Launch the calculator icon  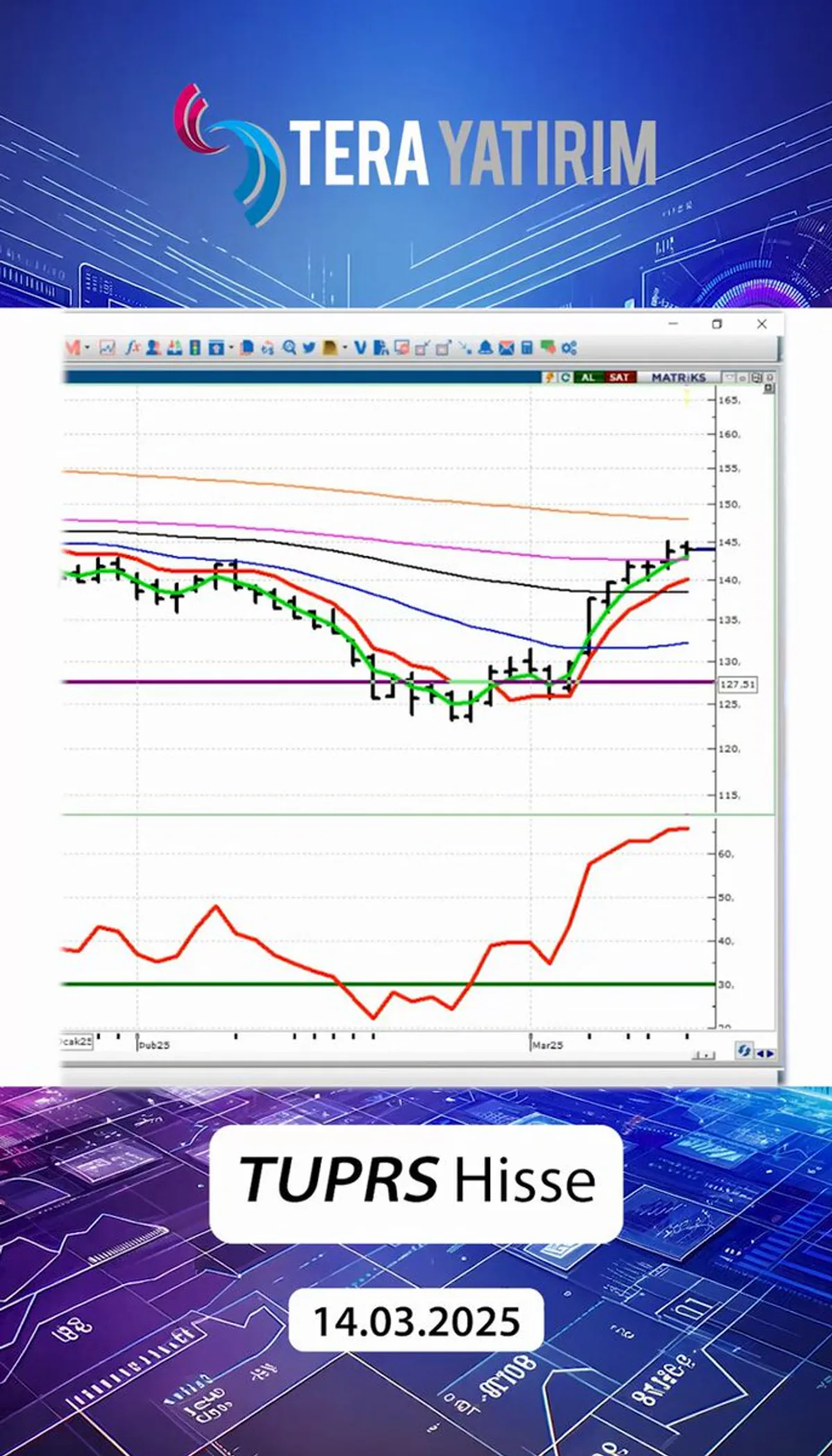[x=527, y=348]
